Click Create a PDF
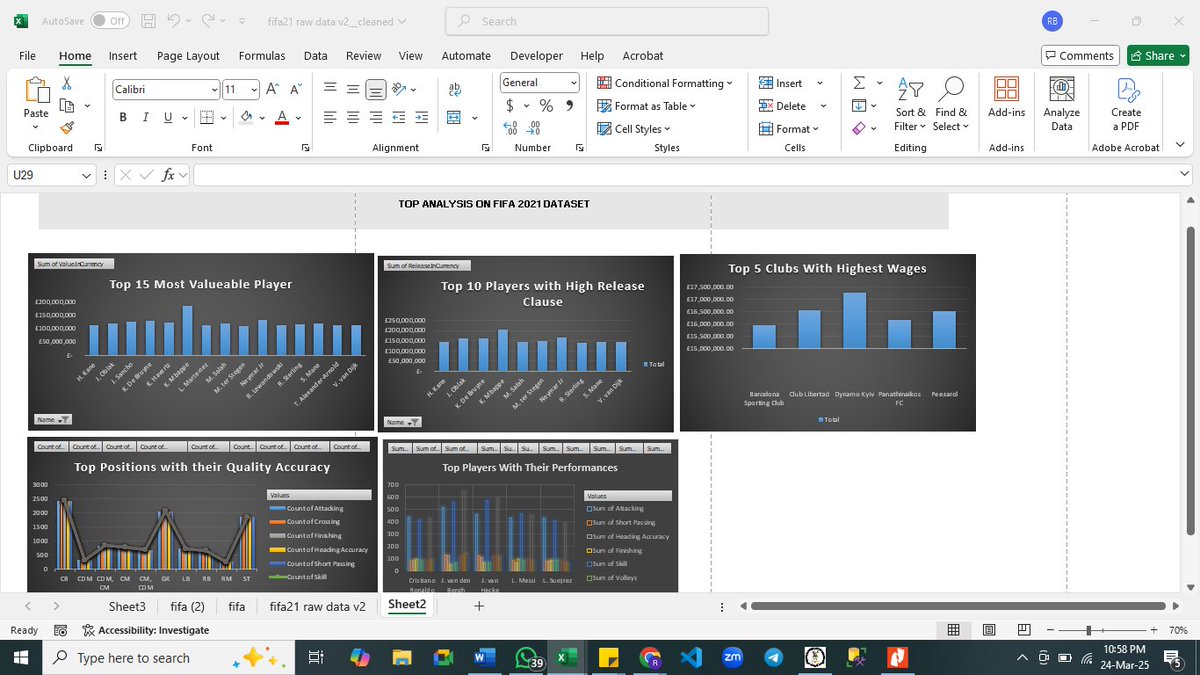 (x=1126, y=104)
